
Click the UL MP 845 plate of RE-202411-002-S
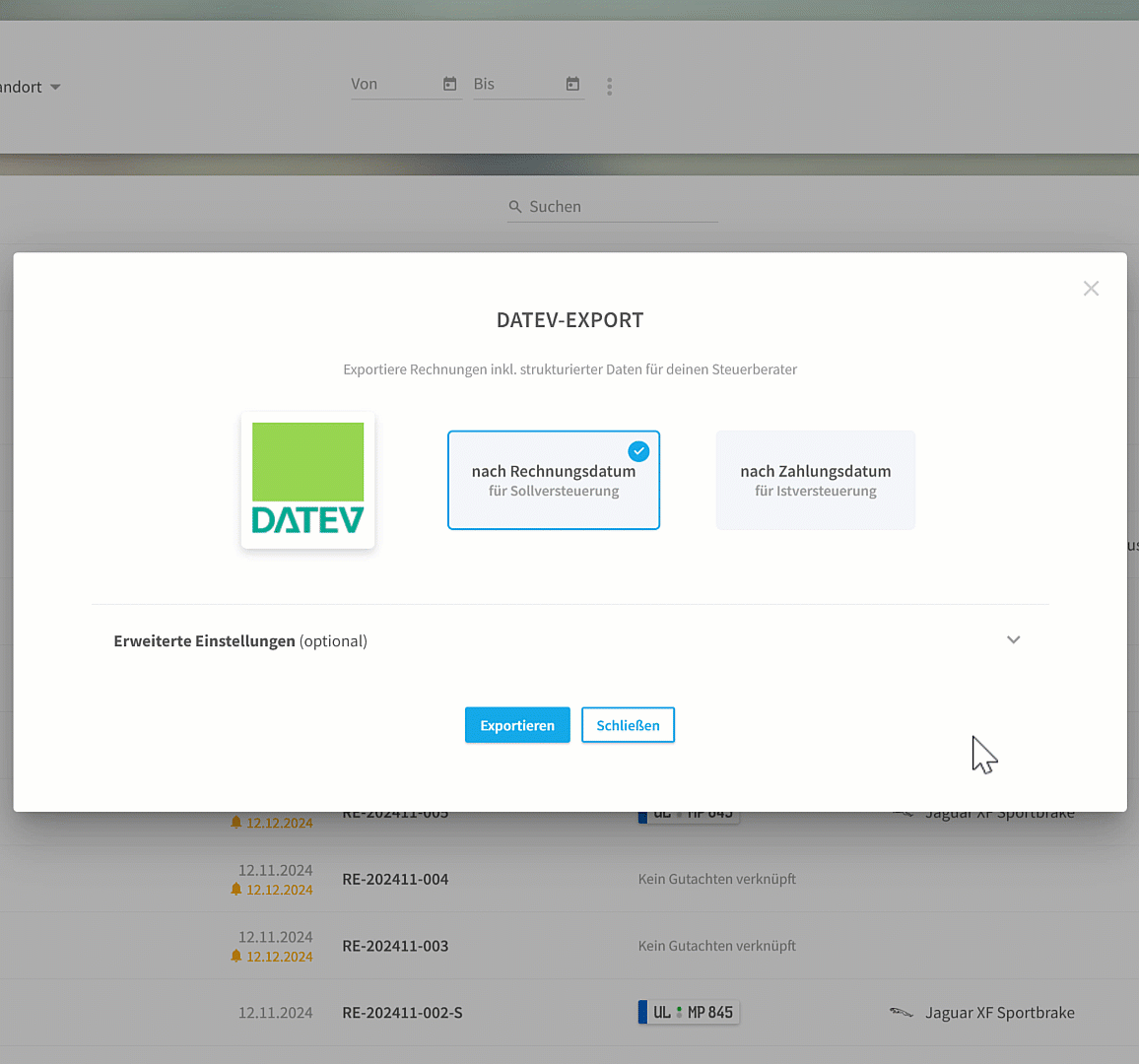point(689,1013)
